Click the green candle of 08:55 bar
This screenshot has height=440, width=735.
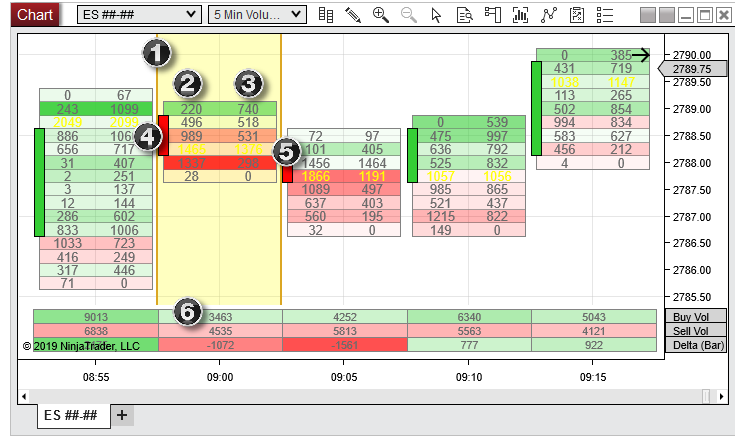point(39,183)
